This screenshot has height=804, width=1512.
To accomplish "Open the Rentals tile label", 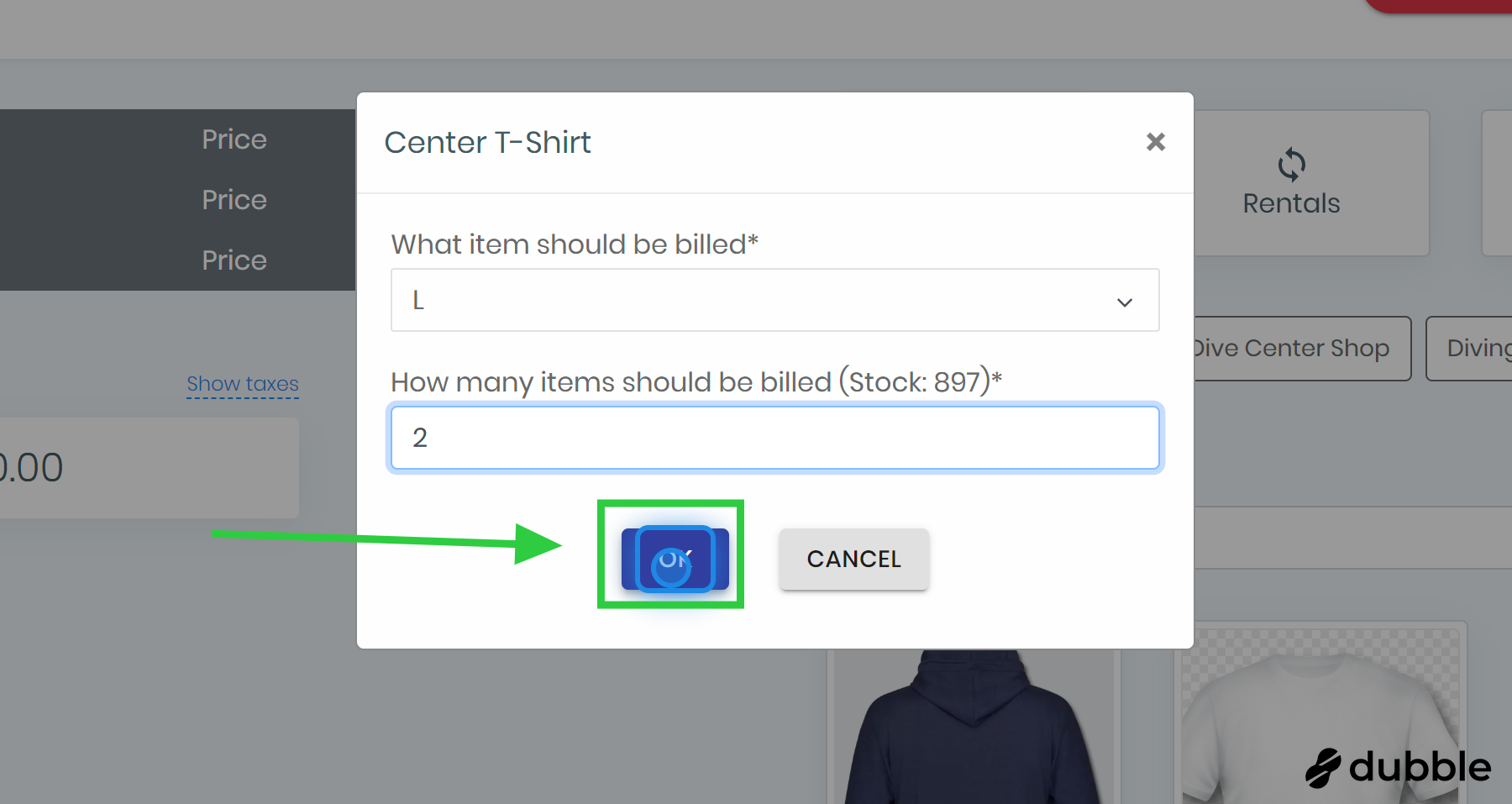I will pyautogui.click(x=1291, y=203).
